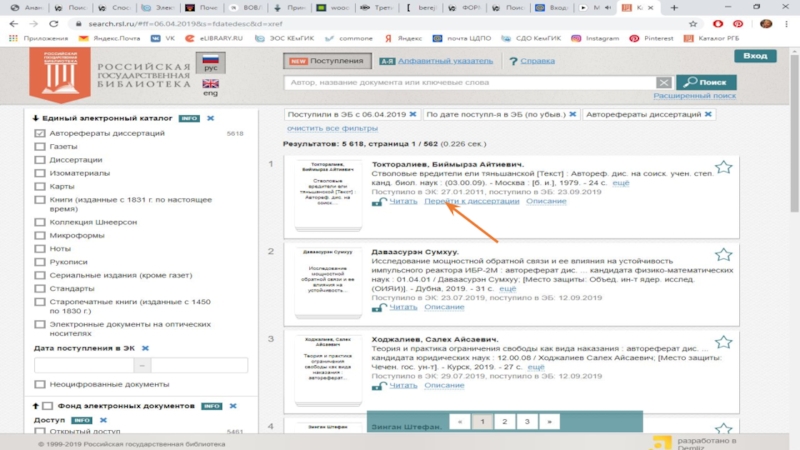This screenshot has width=800, height=450.
Task: Click the Russian flag language icon
Action: [x=211, y=62]
